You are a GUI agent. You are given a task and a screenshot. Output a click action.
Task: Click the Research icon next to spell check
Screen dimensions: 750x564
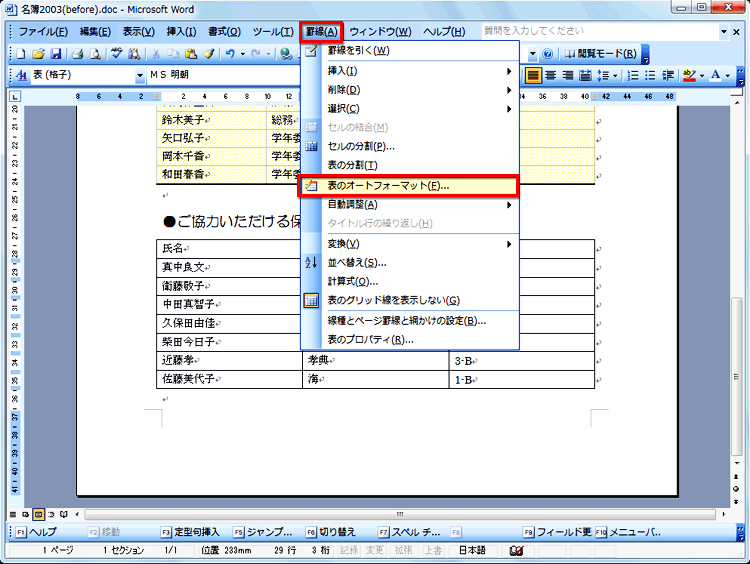[x=134, y=54]
